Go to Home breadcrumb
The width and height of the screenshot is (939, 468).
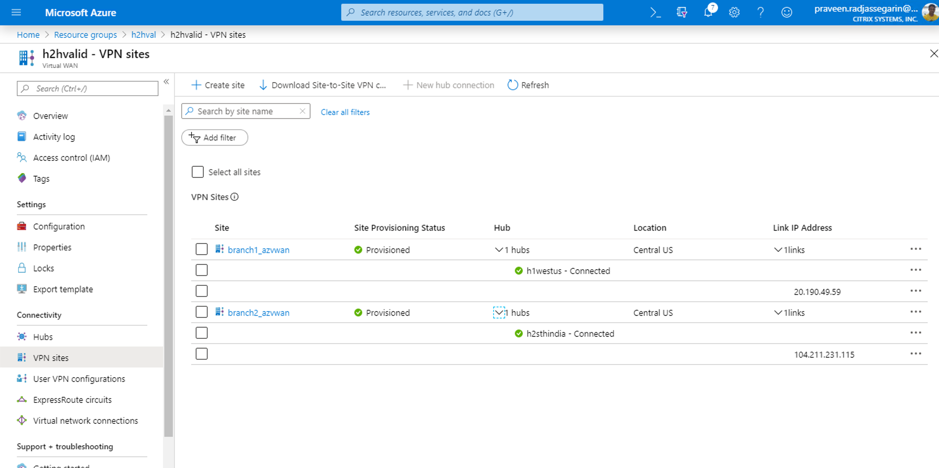click(x=28, y=35)
